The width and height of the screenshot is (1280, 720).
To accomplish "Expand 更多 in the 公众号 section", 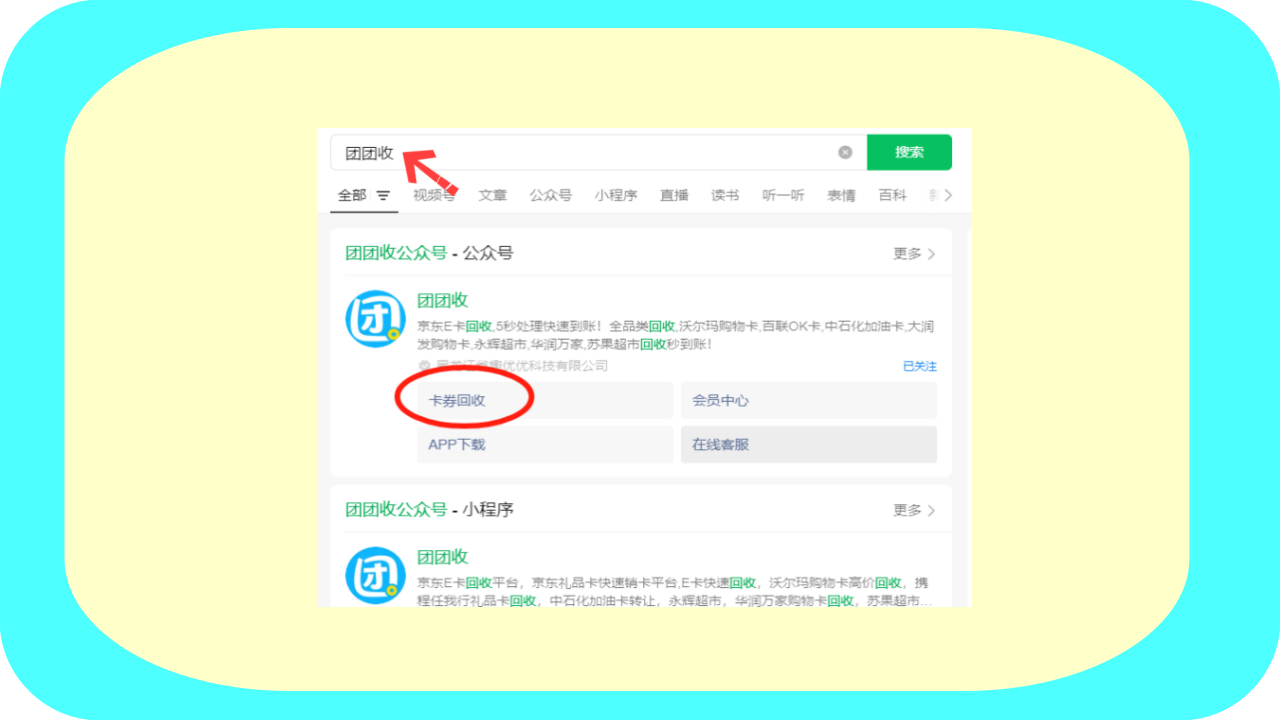I will (914, 254).
